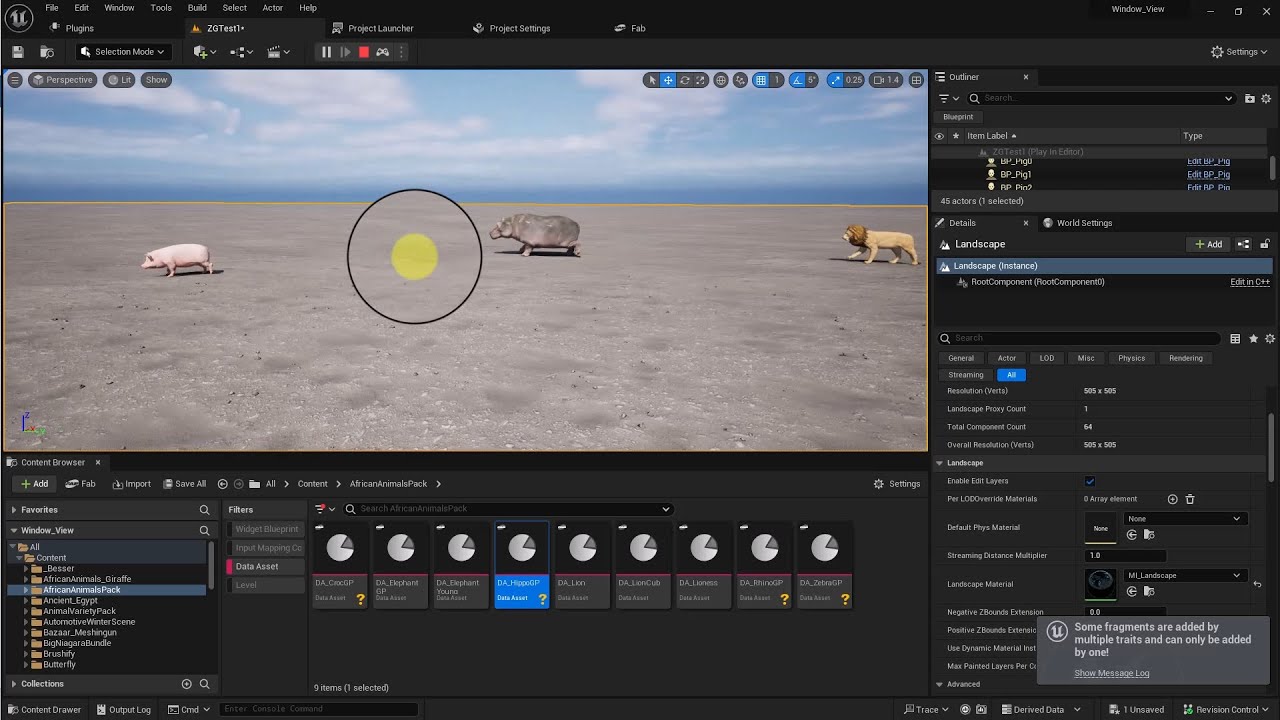1280x720 pixels.
Task: Click the surface snapping icon
Action: click(x=740, y=80)
